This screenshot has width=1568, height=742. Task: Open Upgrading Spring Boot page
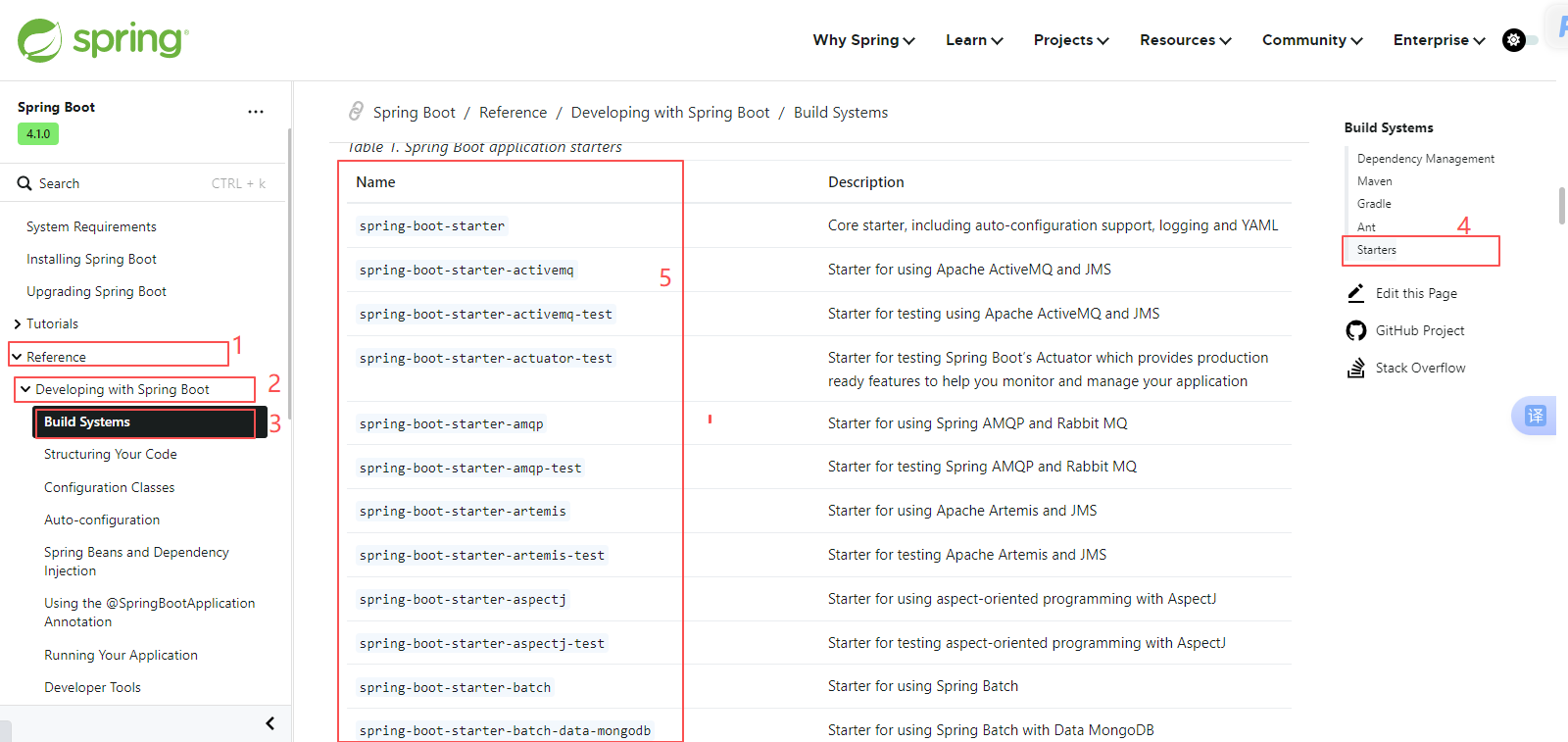96,291
